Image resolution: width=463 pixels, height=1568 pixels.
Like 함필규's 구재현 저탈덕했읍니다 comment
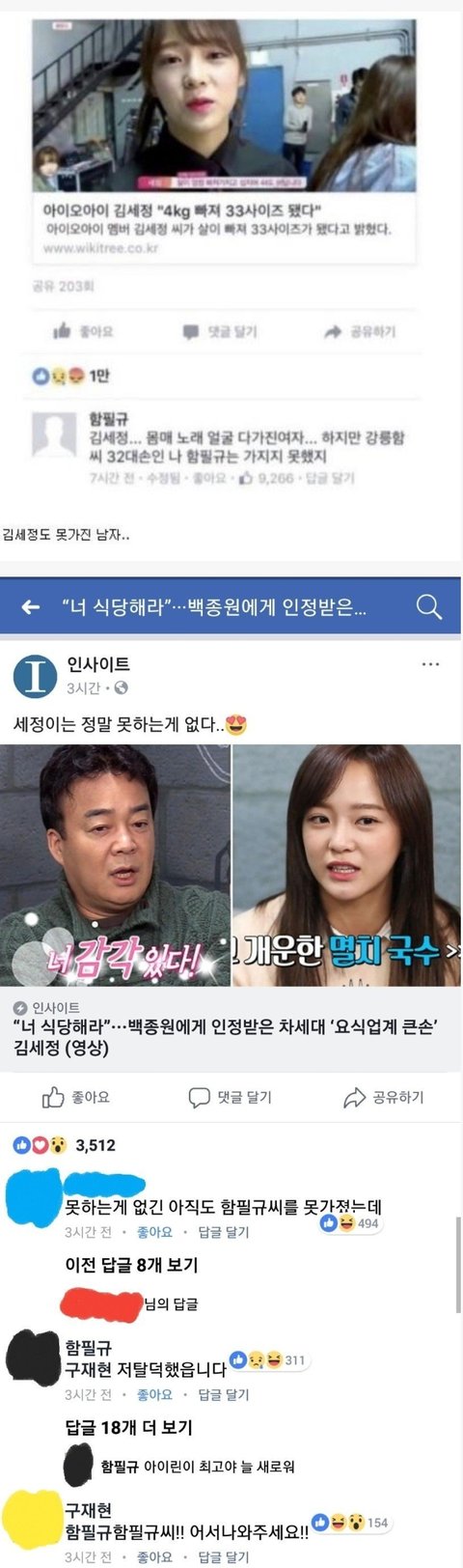click(154, 1394)
